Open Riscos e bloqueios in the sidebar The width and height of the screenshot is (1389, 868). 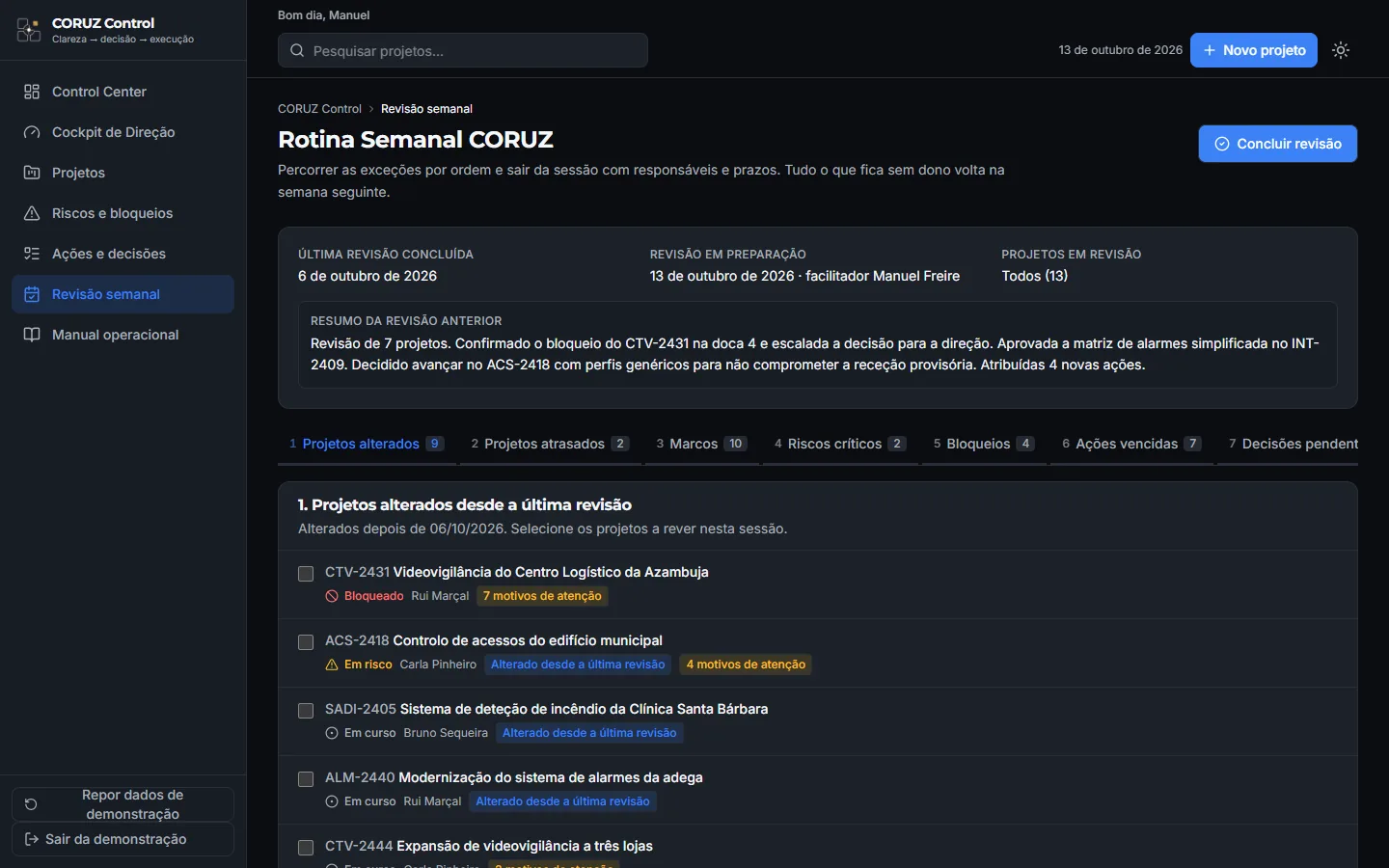123,213
